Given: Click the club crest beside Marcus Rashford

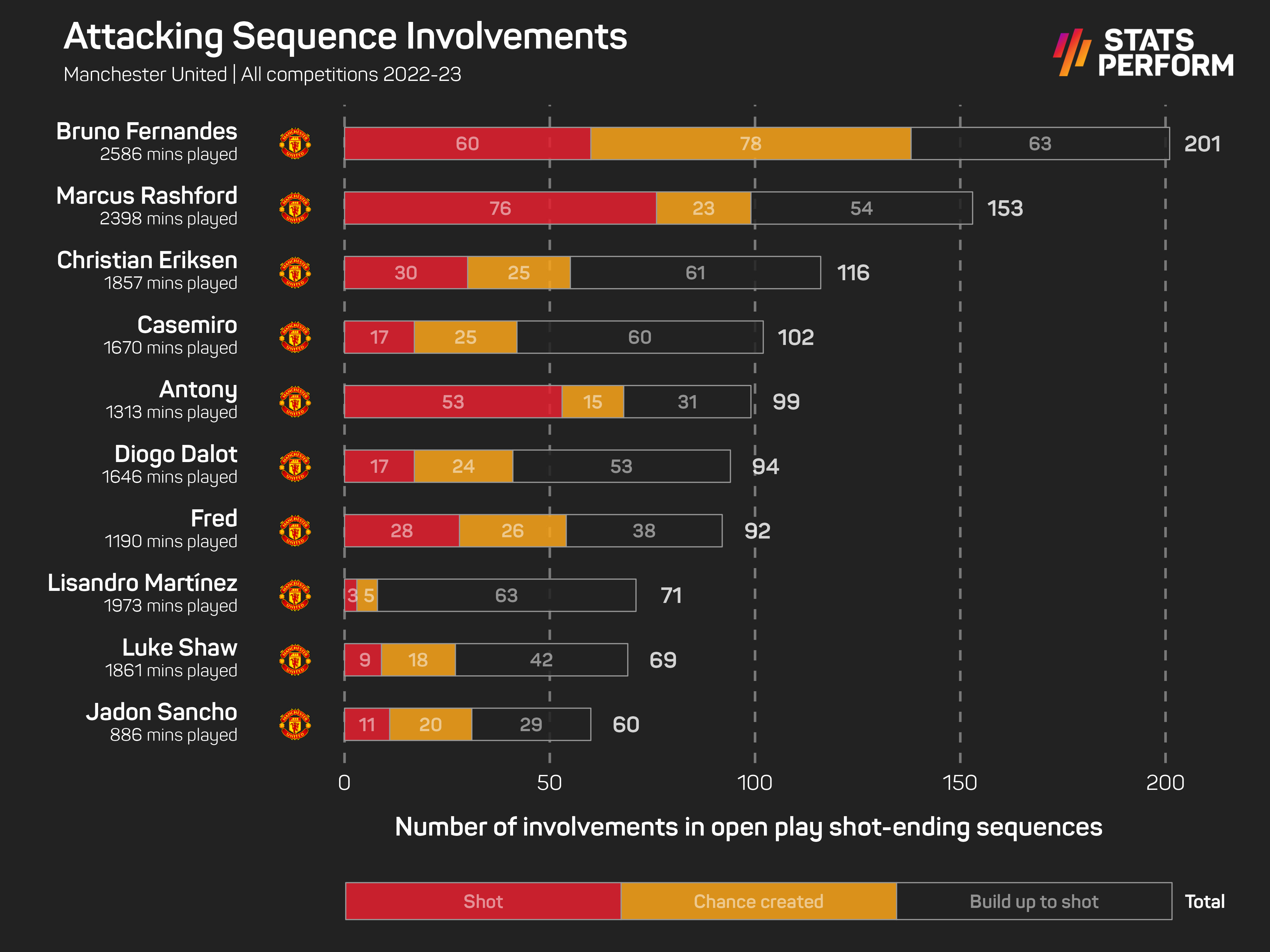Looking at the screenshot, I should pos(295,208).
